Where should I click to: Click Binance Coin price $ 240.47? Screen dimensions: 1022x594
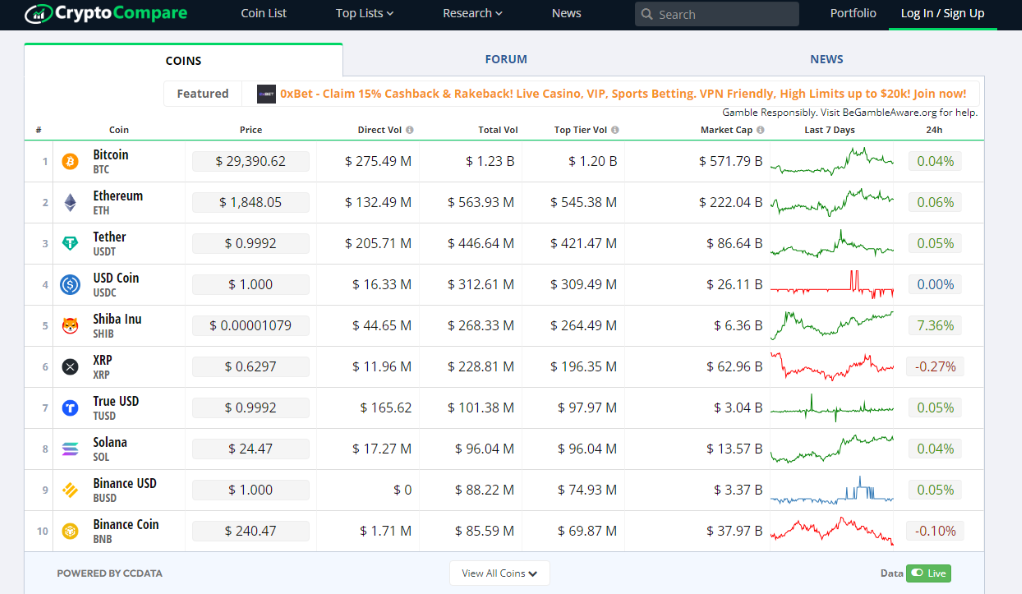(250, 531)
